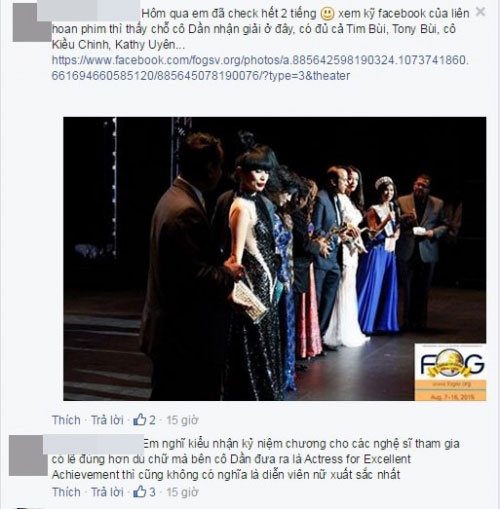Click the thumbs-up icon showing 3 likes
Image resolution: width=500 pixels, height=509 pixels.
pos(140,491)
